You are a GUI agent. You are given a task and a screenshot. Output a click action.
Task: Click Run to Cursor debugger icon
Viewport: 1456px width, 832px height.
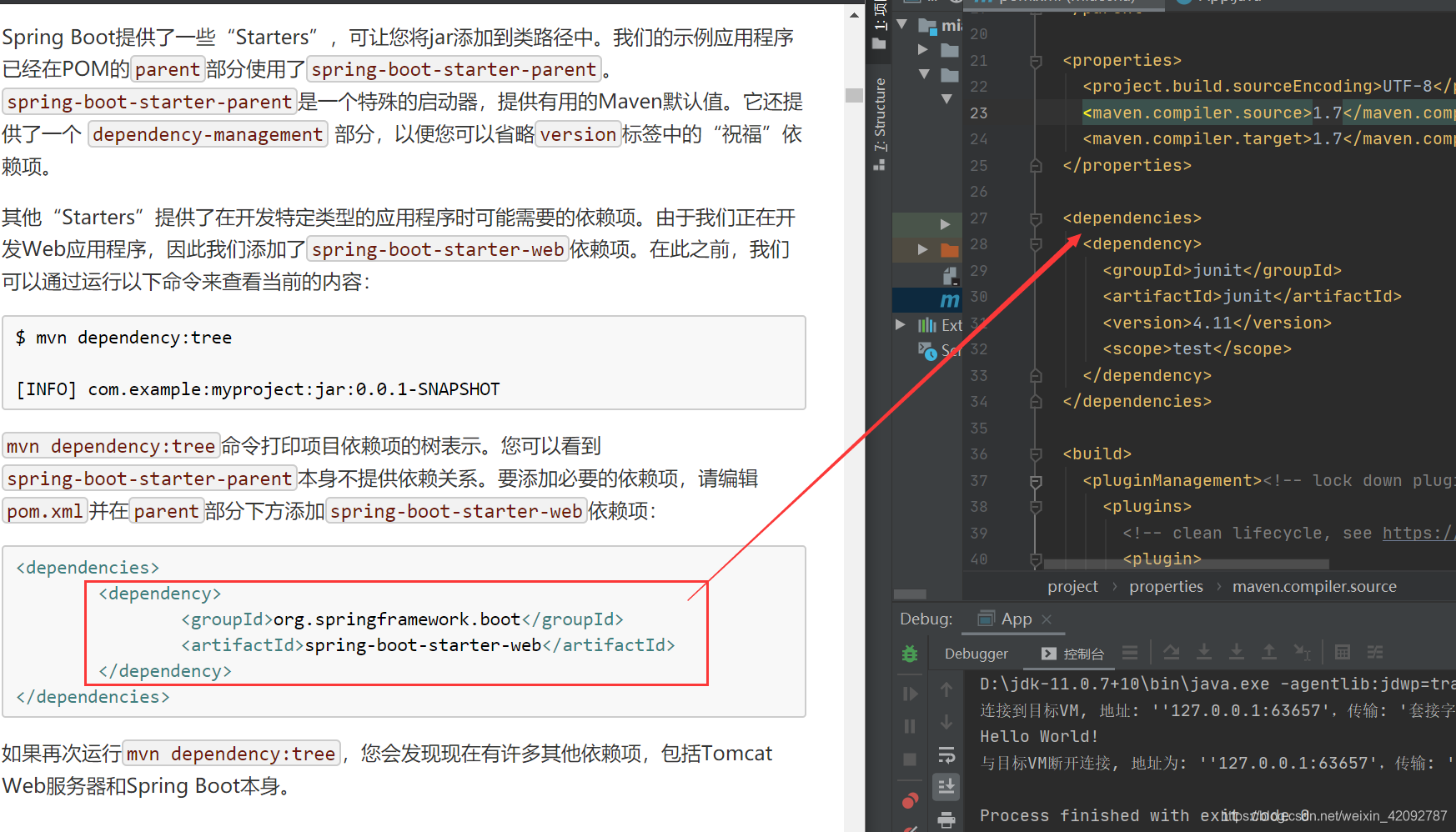1302,652
